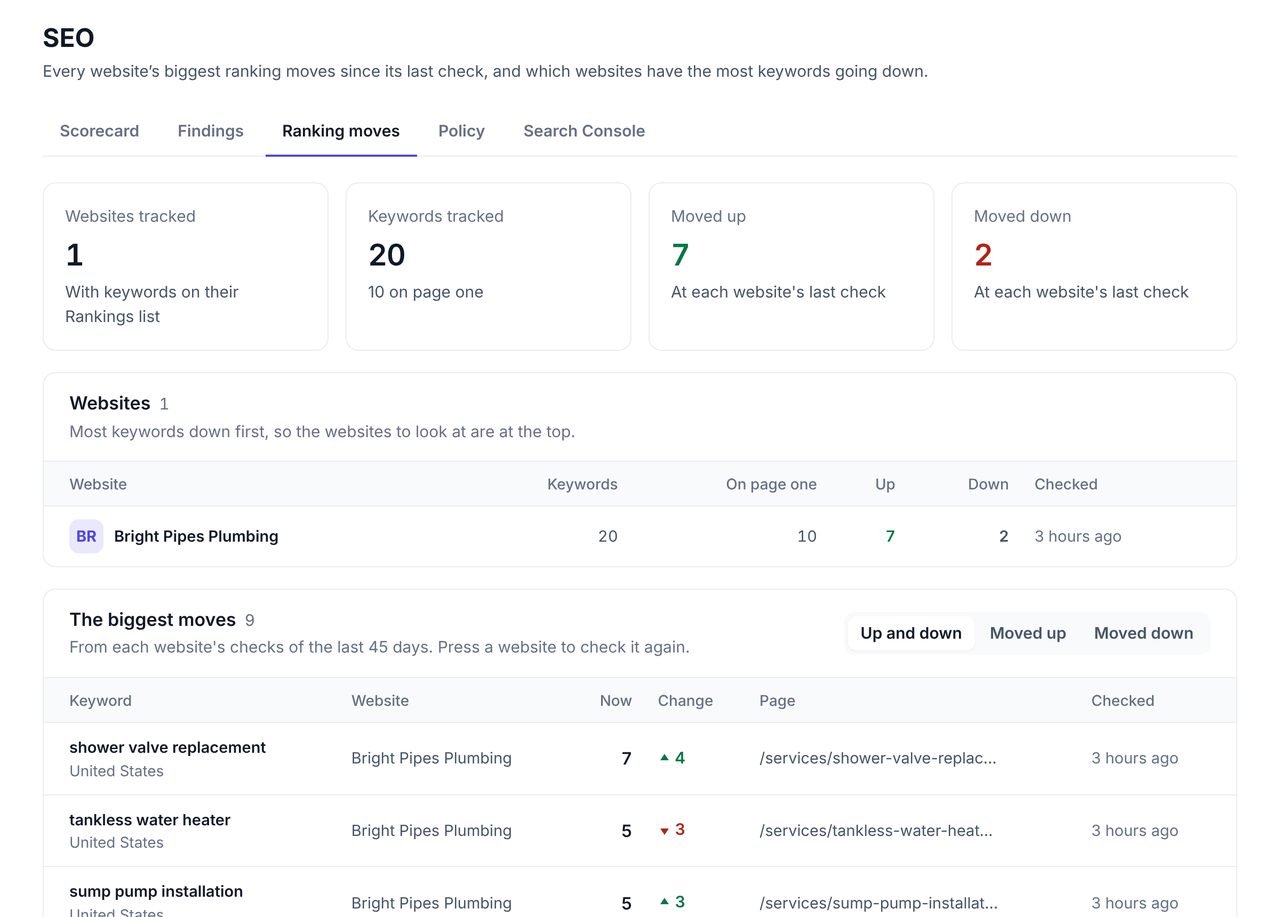Click 3 hours ago in Websites row

pyautogui.click(x=1078, y=536)
